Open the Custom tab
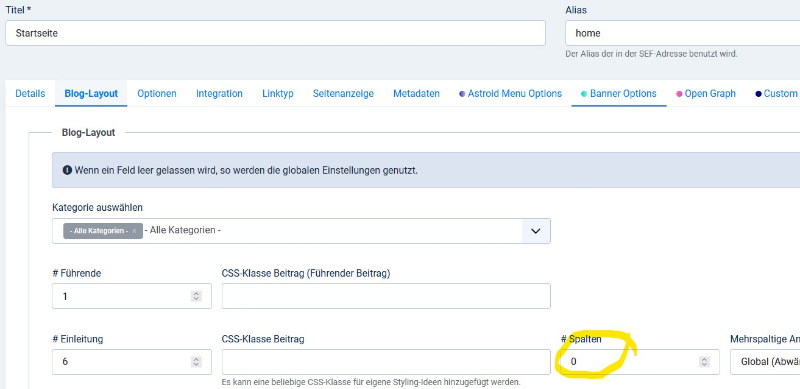Image resolution: width=800 pixels, height=389 pixels. tap(776, 93)
